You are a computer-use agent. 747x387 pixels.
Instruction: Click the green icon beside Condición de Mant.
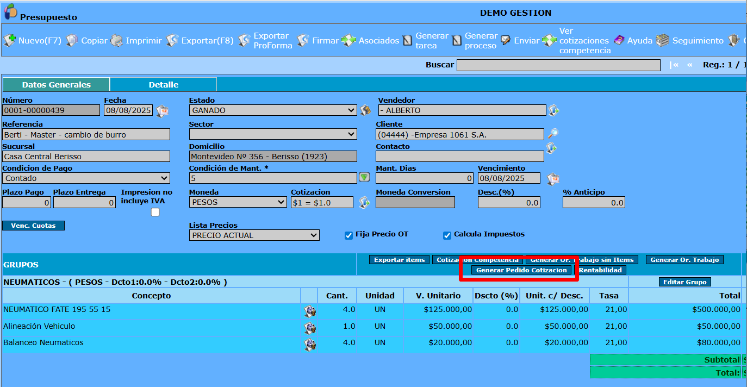pyautogui.click(x=364, y=178)
